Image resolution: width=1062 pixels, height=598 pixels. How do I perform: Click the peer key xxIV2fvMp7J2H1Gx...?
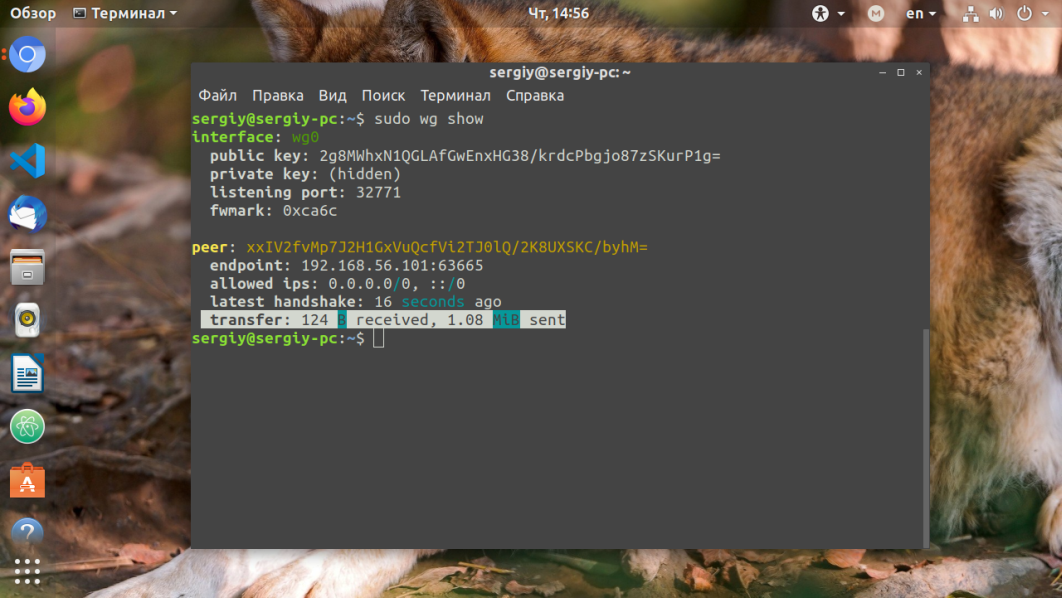click(447, 247)
